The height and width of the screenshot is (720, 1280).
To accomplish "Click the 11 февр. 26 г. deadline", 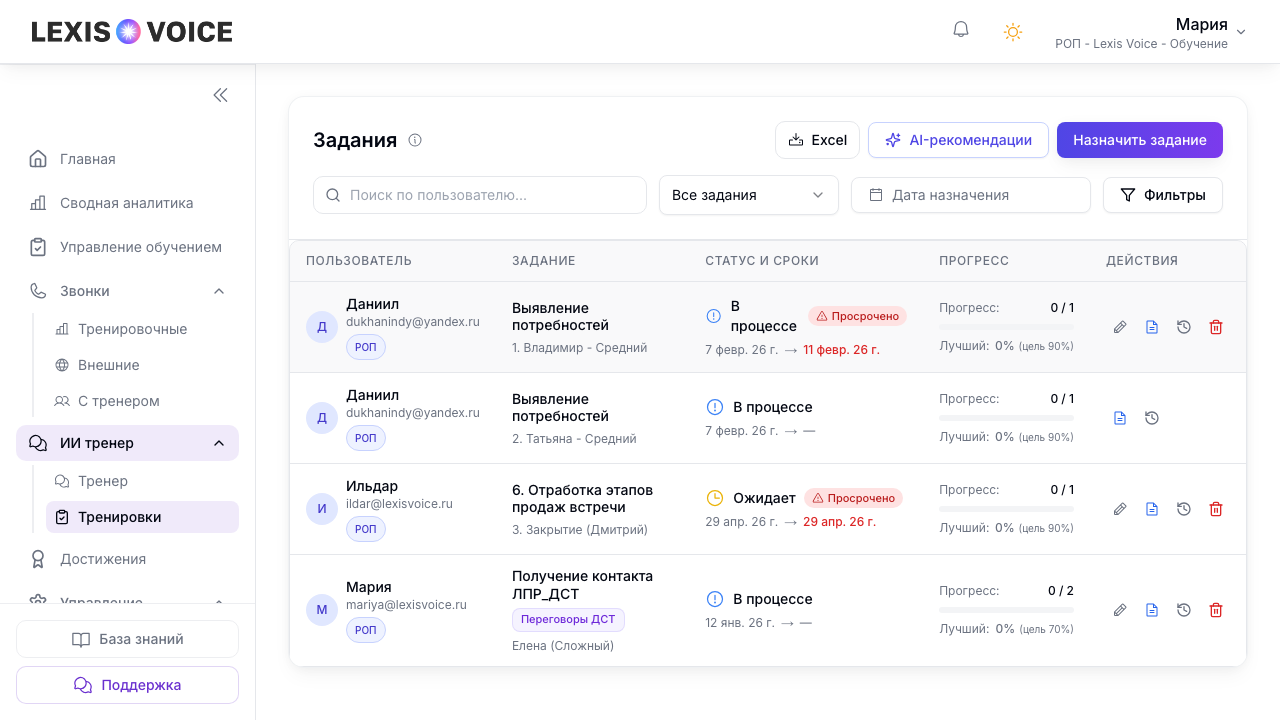I will point(841,350).
